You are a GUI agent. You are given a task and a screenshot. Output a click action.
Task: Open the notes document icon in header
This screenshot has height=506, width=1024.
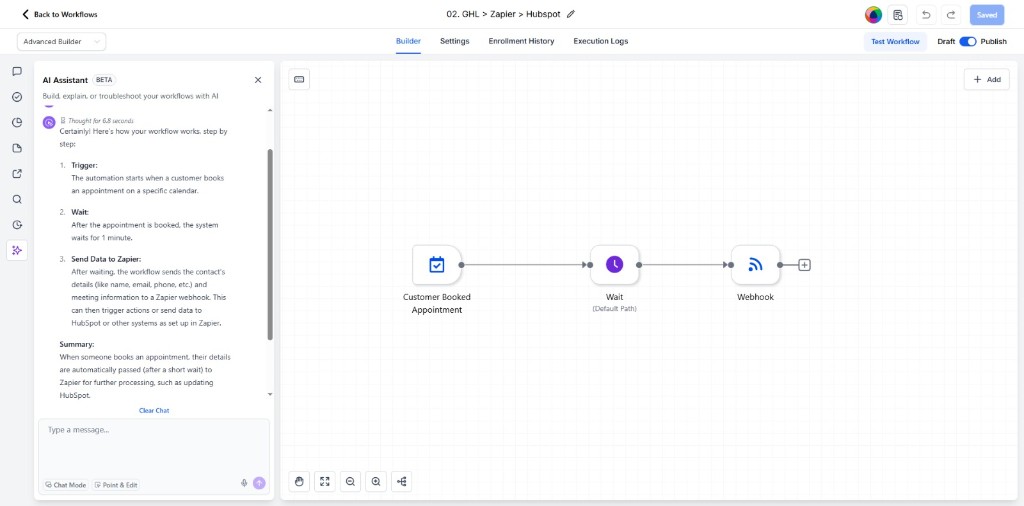pos(897,14)
